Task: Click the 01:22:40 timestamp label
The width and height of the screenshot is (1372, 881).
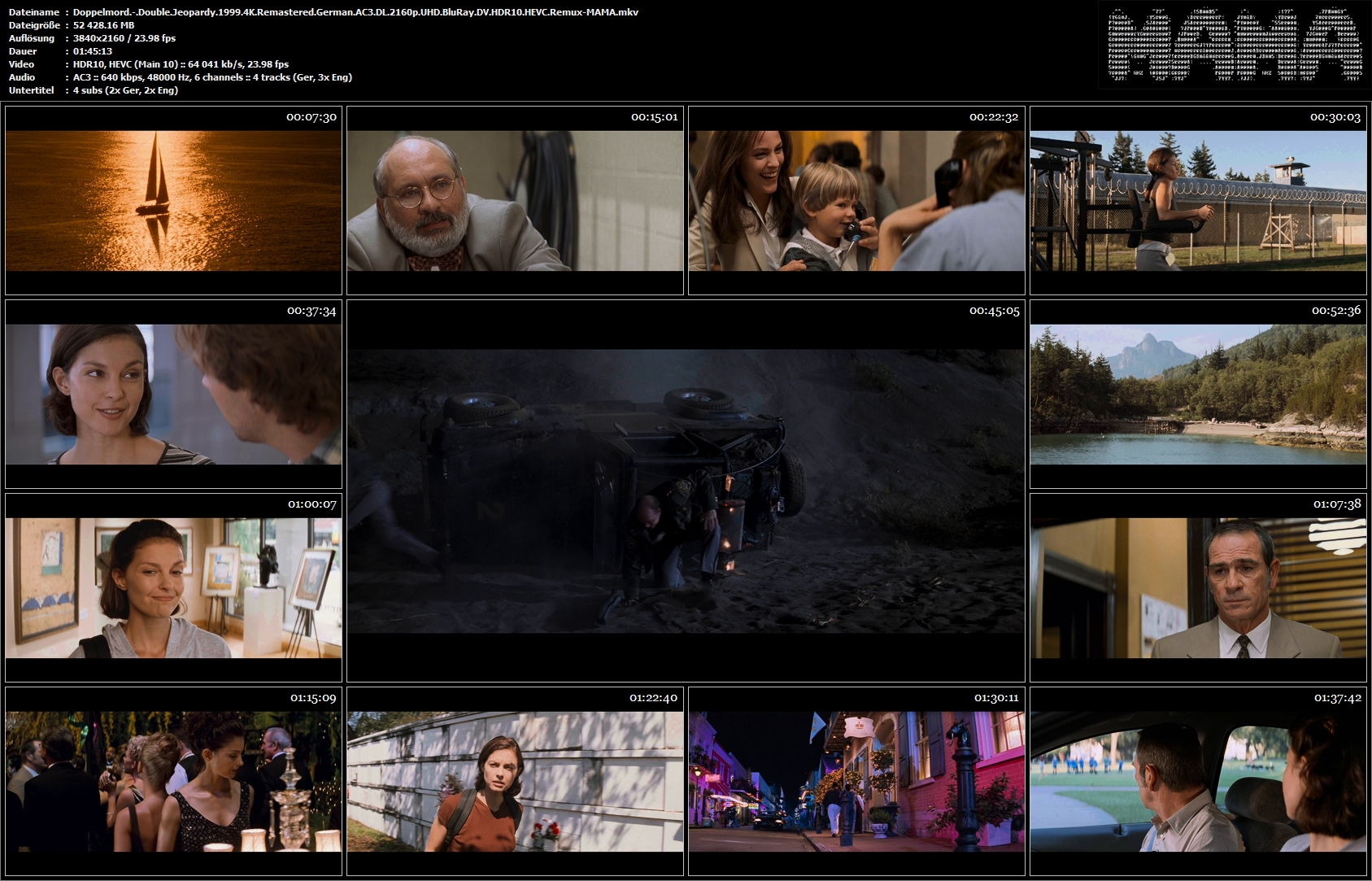Action: [x=653, y=698]
